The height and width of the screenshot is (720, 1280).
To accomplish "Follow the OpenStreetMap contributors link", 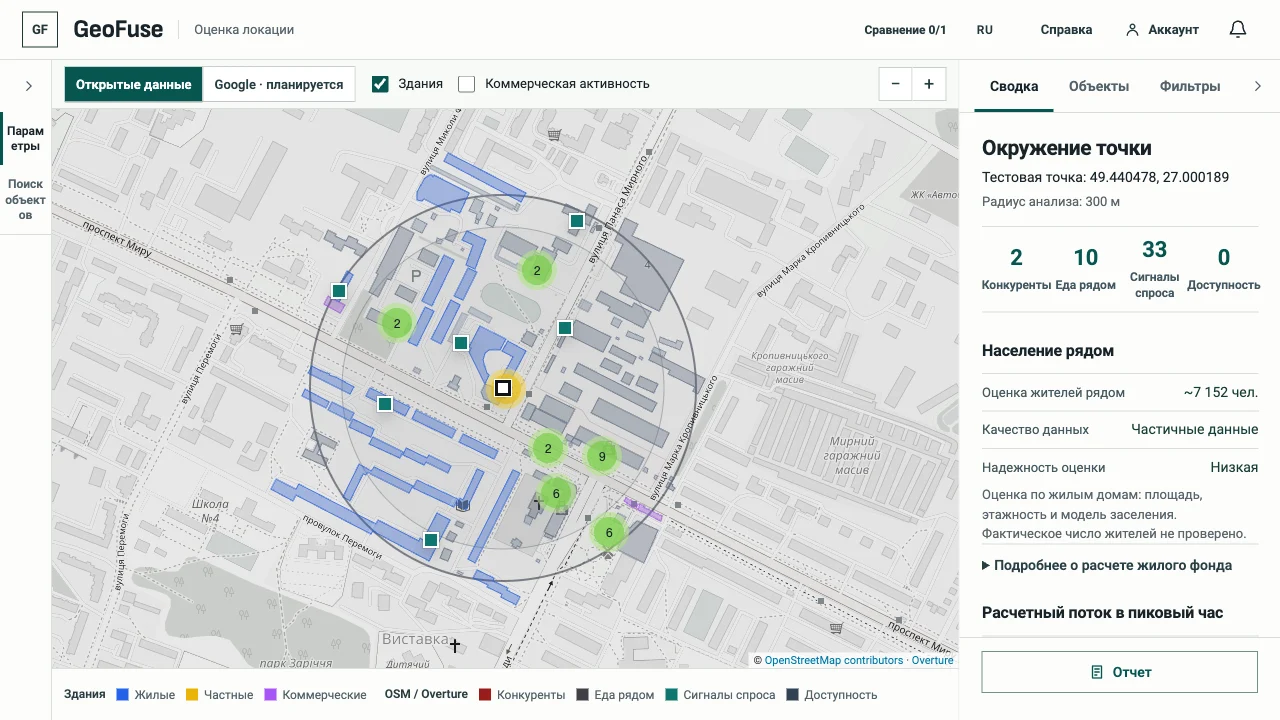I will pos(834,660).
